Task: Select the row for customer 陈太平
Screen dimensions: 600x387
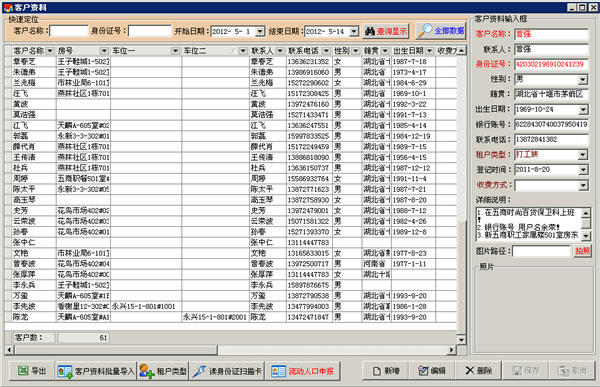Action: pos(231,189)
